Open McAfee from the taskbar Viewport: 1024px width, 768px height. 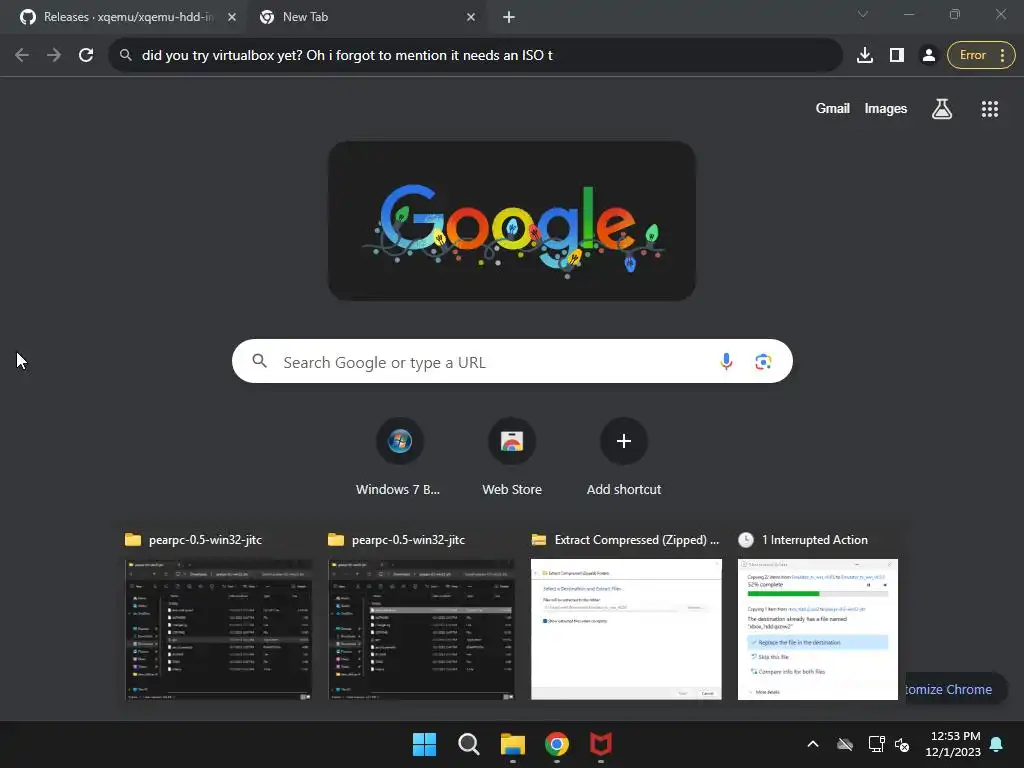click(601, 744)
